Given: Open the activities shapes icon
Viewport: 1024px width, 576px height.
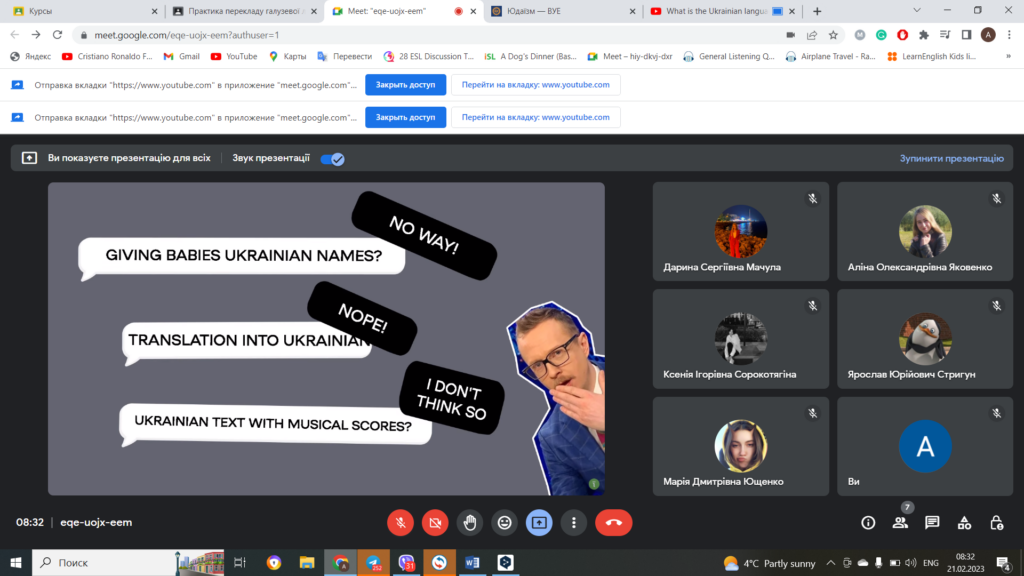Looking at the screenshot, I should [964, 522].
